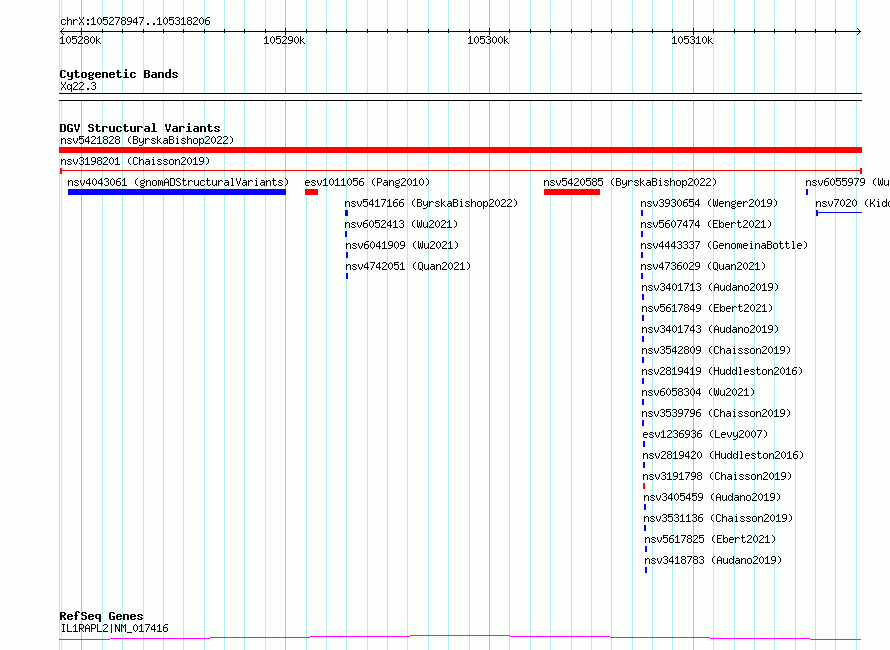The height and width of the screenshot is (650, 890).
Task: Click the IL1RAPL2|NM_017416 gene label
Action: click(x=115, y=628)
